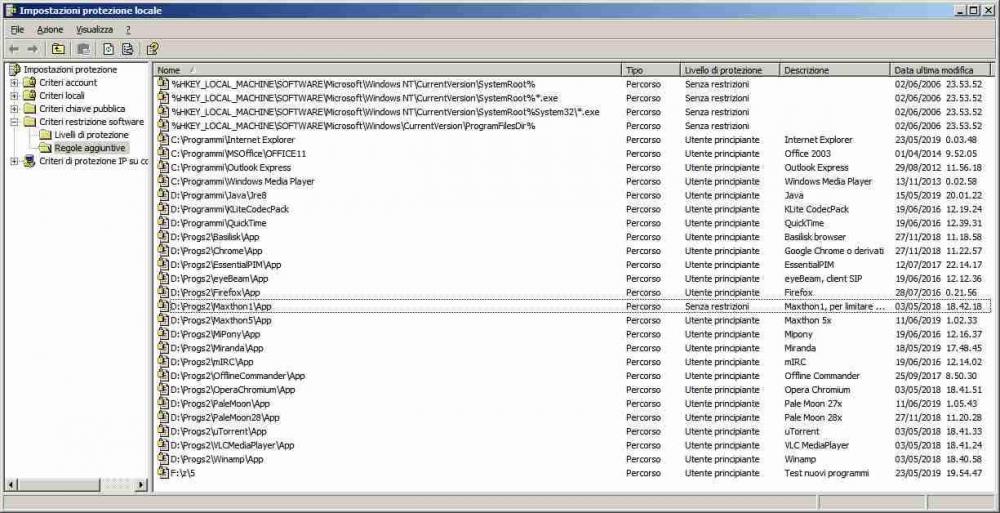Go up one level via toolbar folder icon
Viewport: 1000px width, 513px height.
tap(58, 49)
